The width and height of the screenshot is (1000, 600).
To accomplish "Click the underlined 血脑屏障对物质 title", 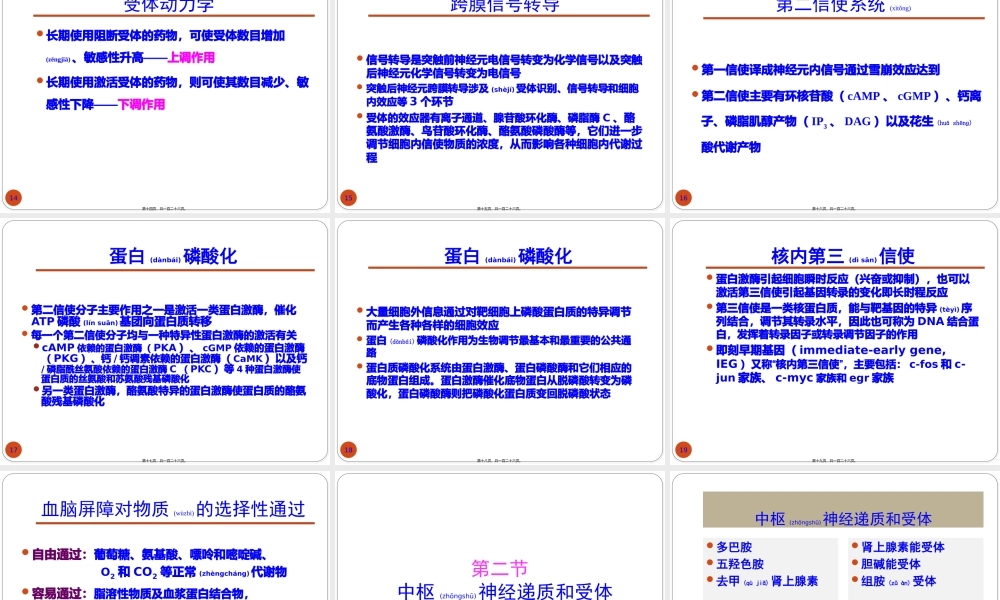I will click(x=113, y=508).
